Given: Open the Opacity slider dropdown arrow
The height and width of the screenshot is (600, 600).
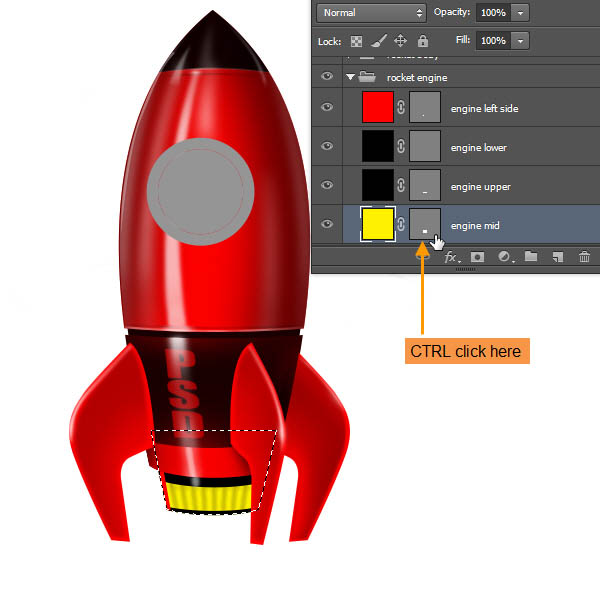Looking at the screenshot, I should click(522, 13).
